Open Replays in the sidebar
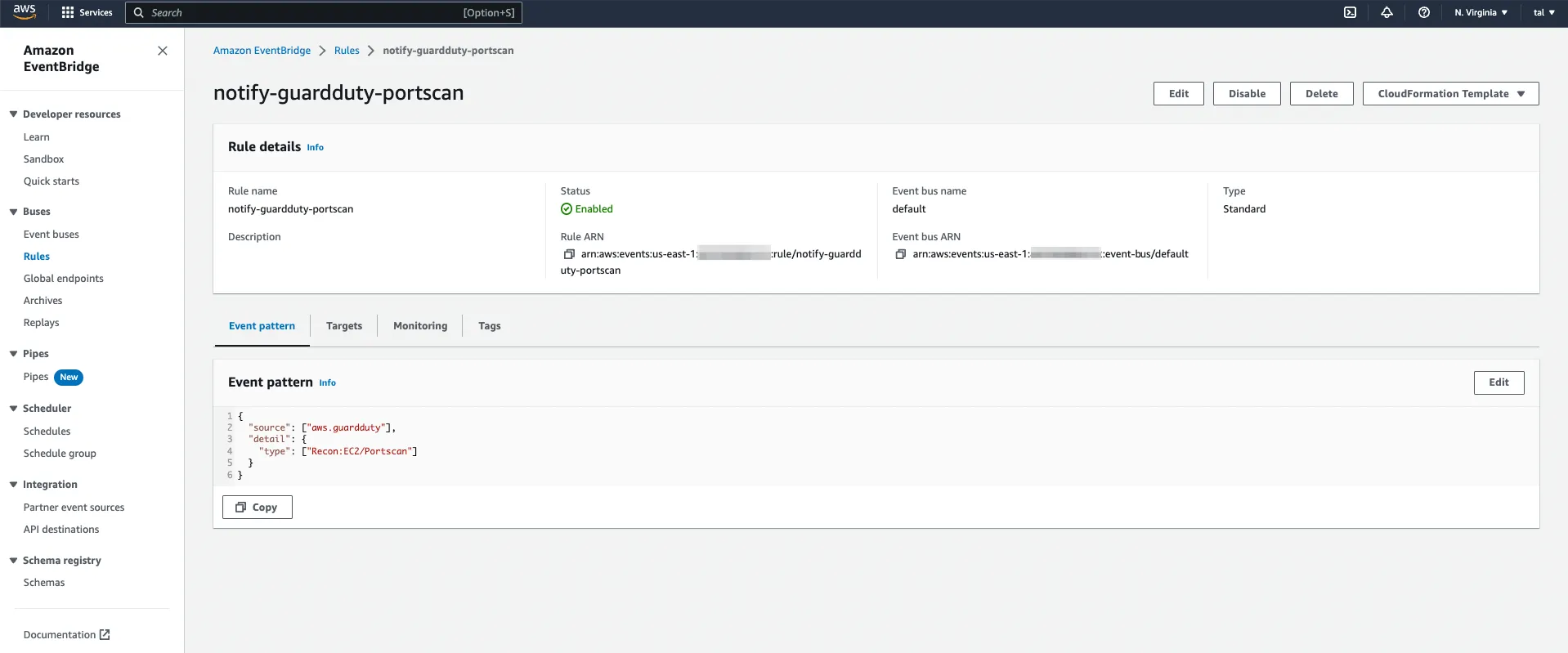1568x653 pixels. (x=42, y=323)
